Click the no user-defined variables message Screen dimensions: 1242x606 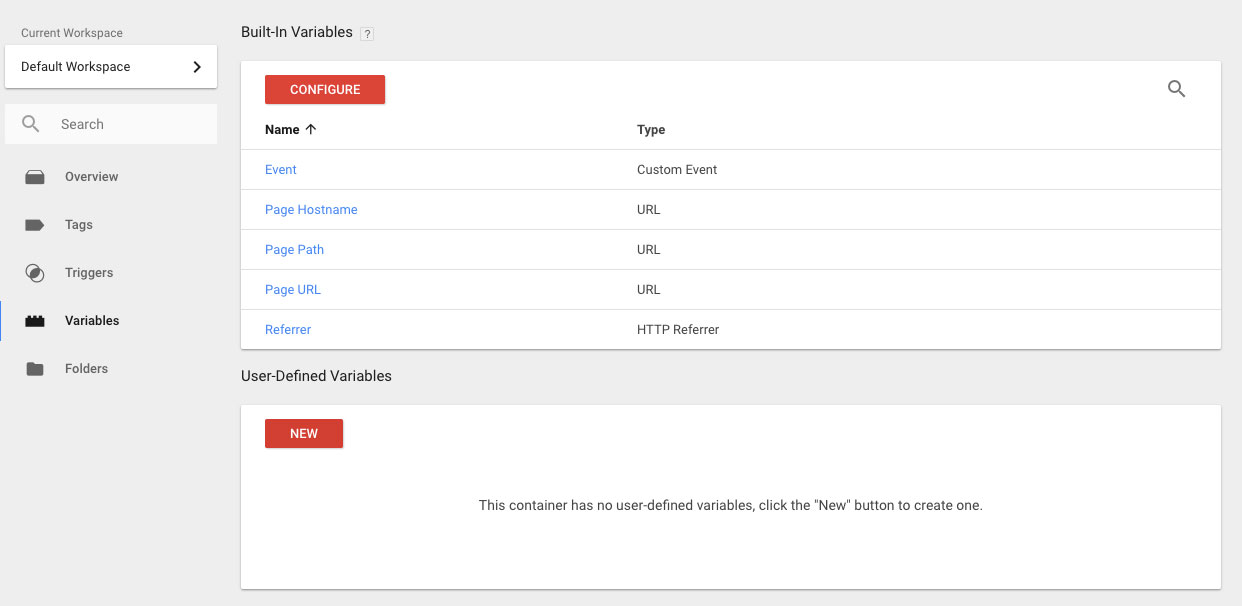(x=731, y=506)
